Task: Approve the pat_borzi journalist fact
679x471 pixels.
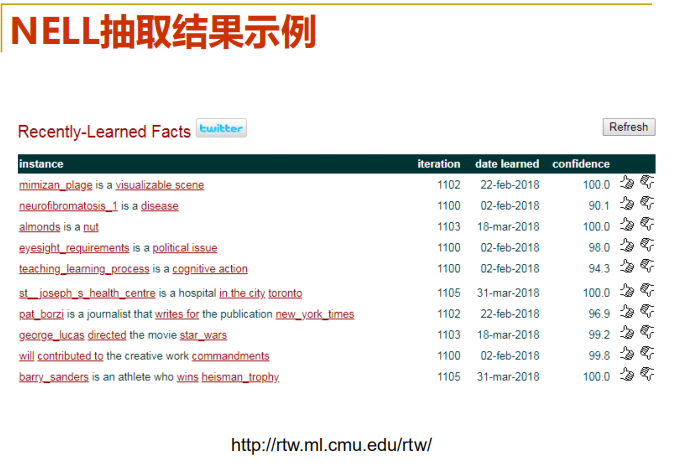Action: [626, 312]
